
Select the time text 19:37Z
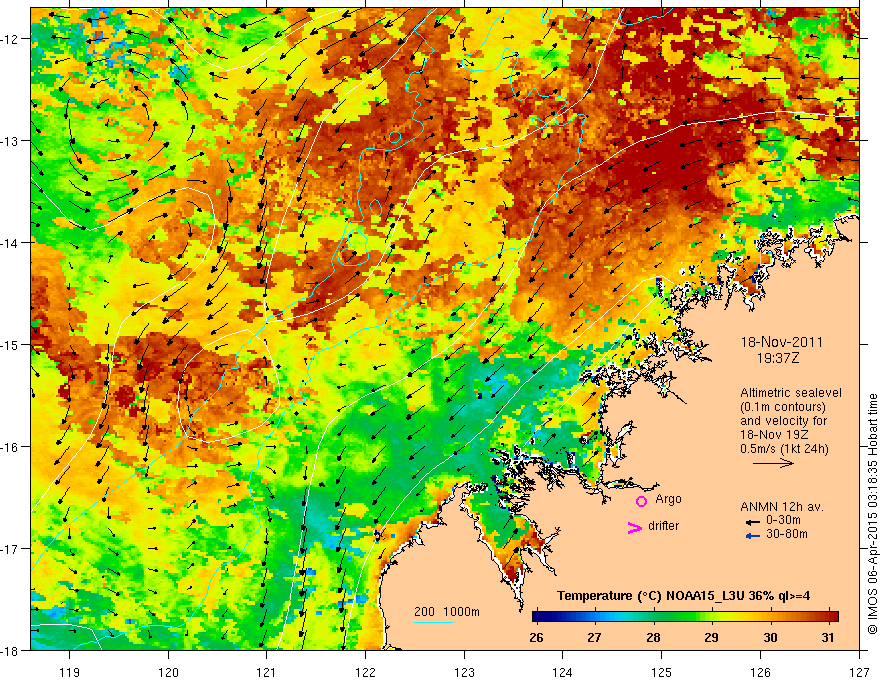pyautogui.click(x=777, y=358)
